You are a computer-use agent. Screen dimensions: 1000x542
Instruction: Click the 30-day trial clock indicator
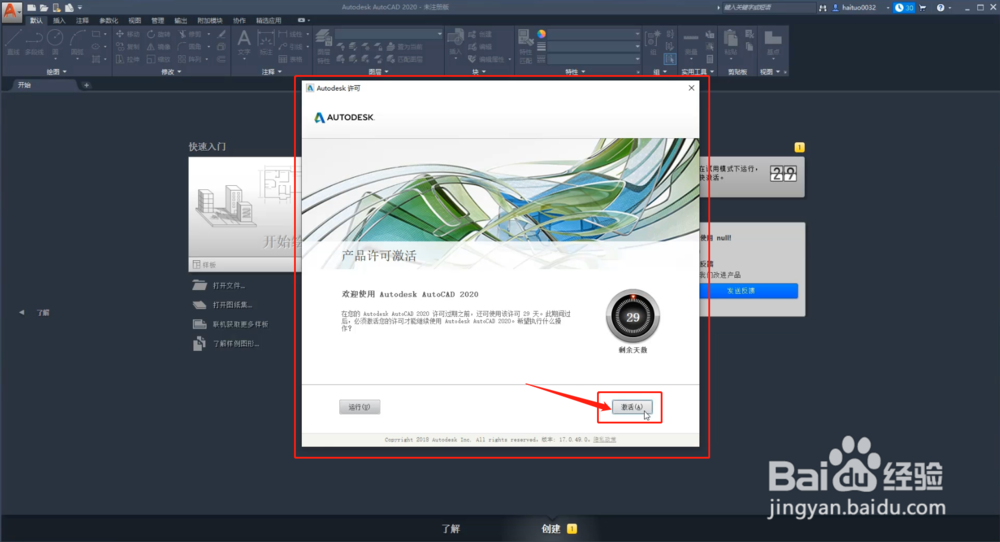[x=904, y=8]
